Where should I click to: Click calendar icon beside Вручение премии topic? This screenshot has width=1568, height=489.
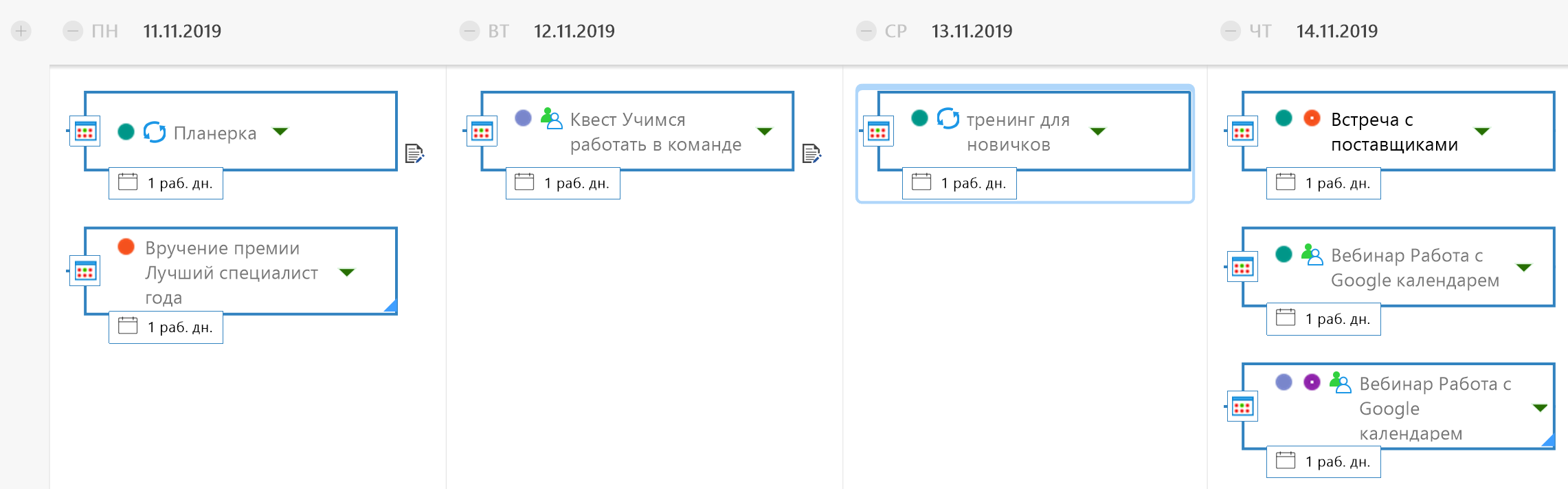[x=85, y=271]
